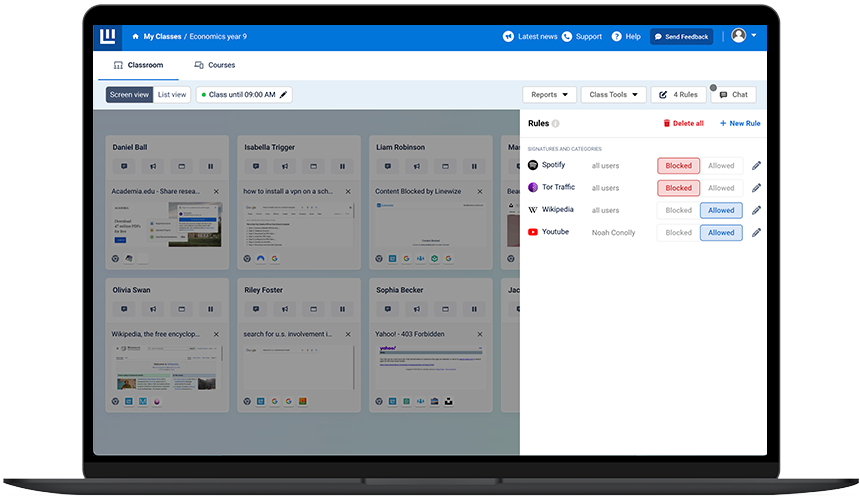This screenshot has height=501, width=860.
Task: Select List view mode
Action: point(172,94)
